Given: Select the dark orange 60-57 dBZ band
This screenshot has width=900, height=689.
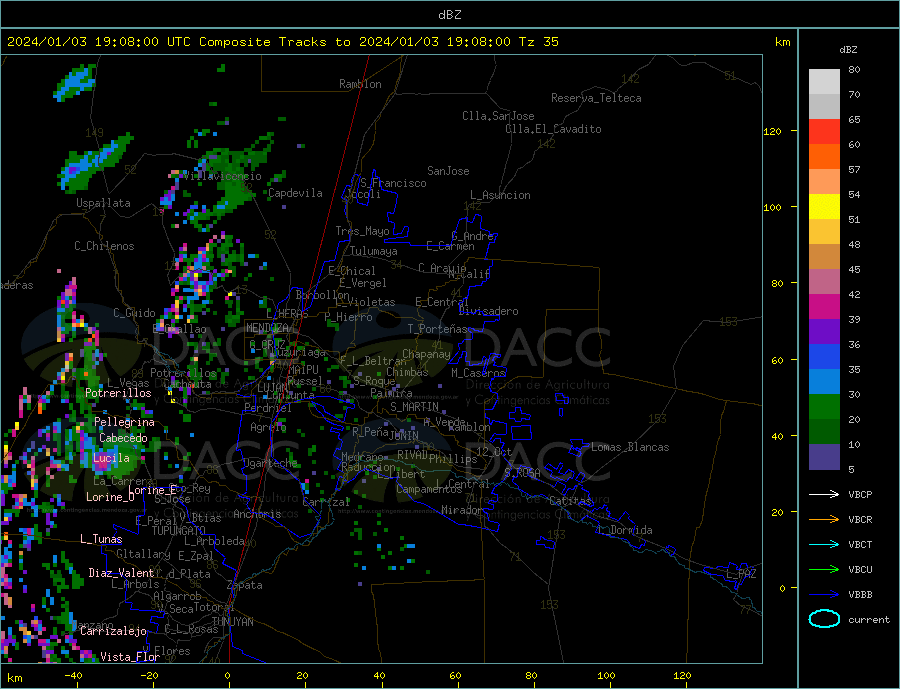Looking at the screenshot, I should tap(824, 157).
